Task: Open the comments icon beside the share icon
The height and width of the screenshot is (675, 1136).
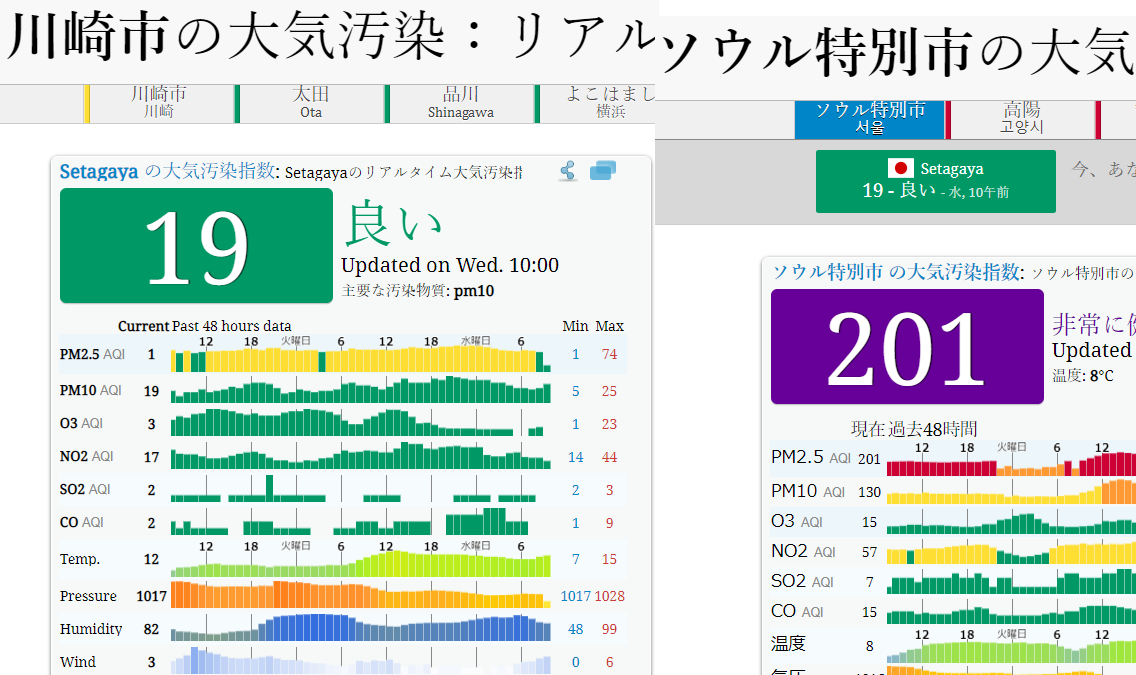Action: tap(603, 171)
